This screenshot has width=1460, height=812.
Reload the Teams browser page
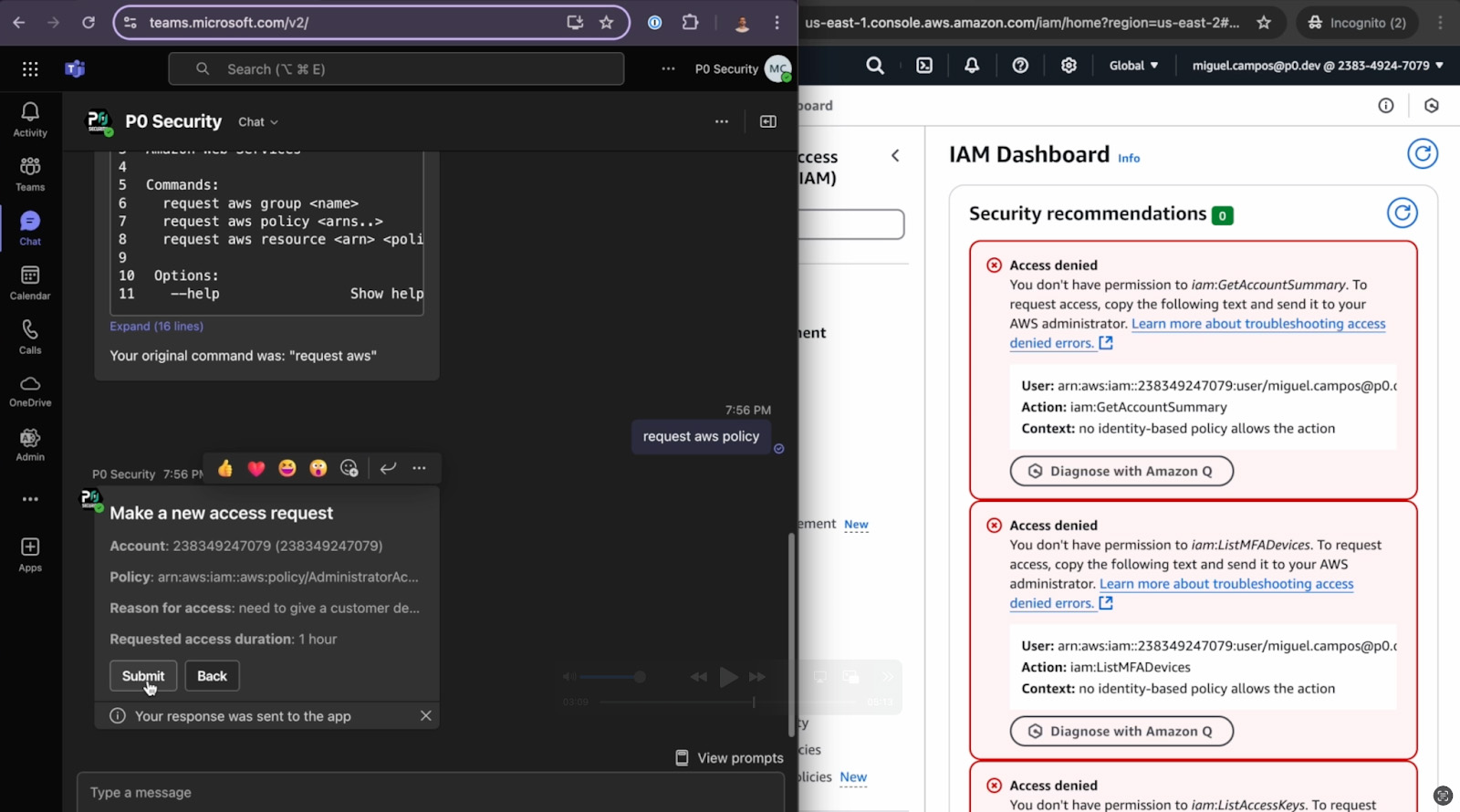click(89, 22)
